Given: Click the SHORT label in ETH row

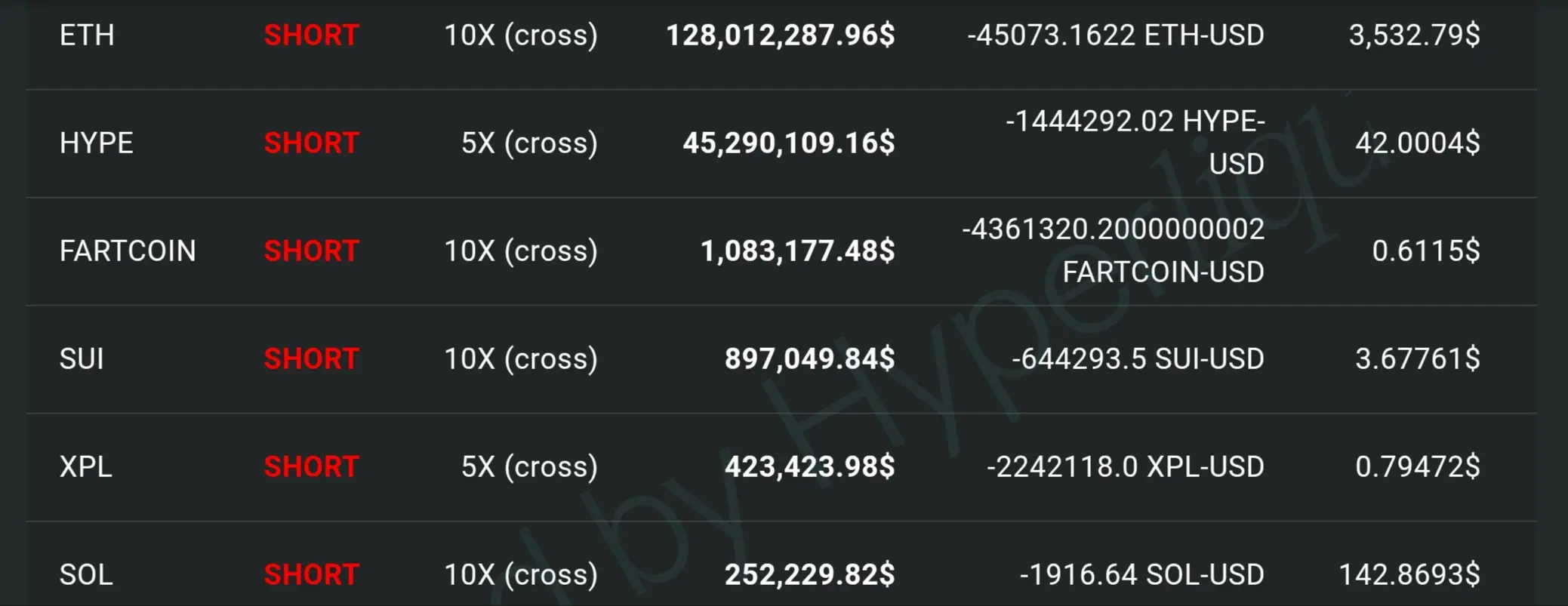Looking at the screenshot, I should point(311,35).
